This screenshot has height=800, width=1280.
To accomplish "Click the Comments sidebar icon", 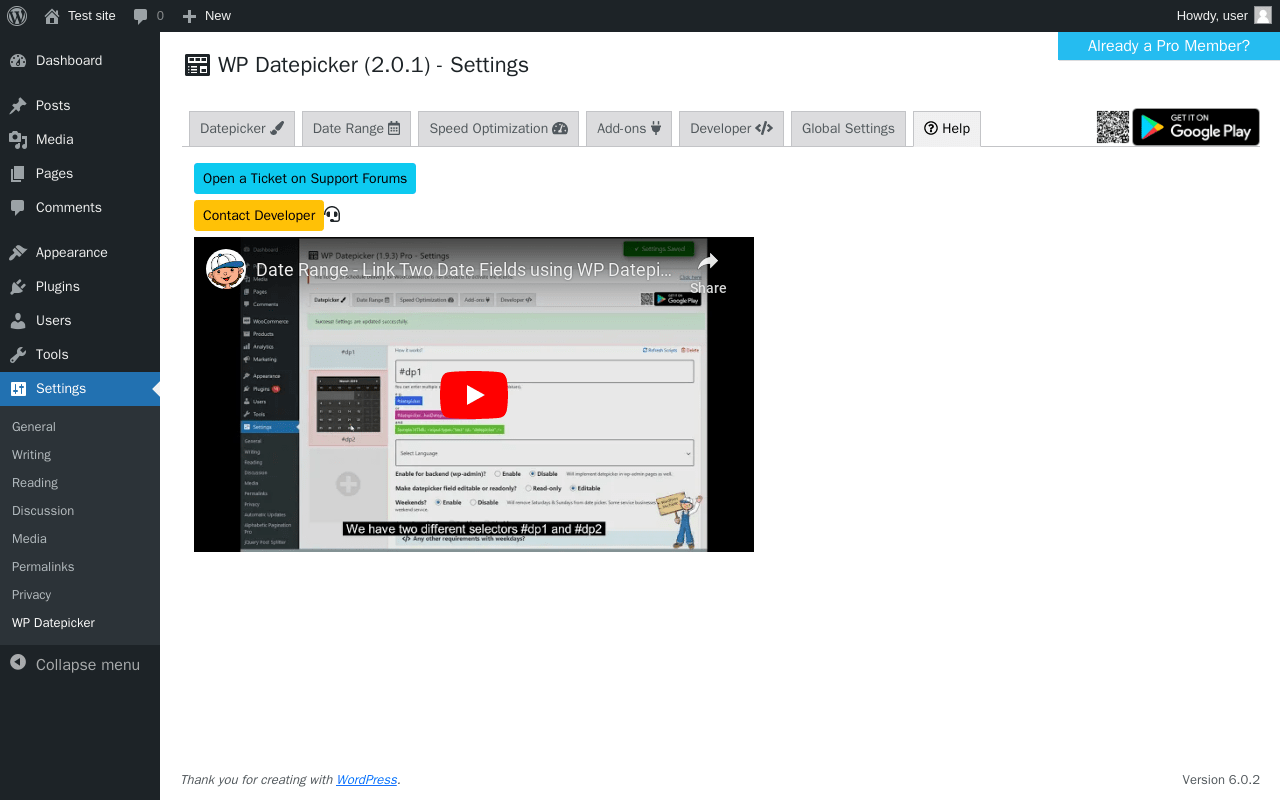I will coord(18,208).
